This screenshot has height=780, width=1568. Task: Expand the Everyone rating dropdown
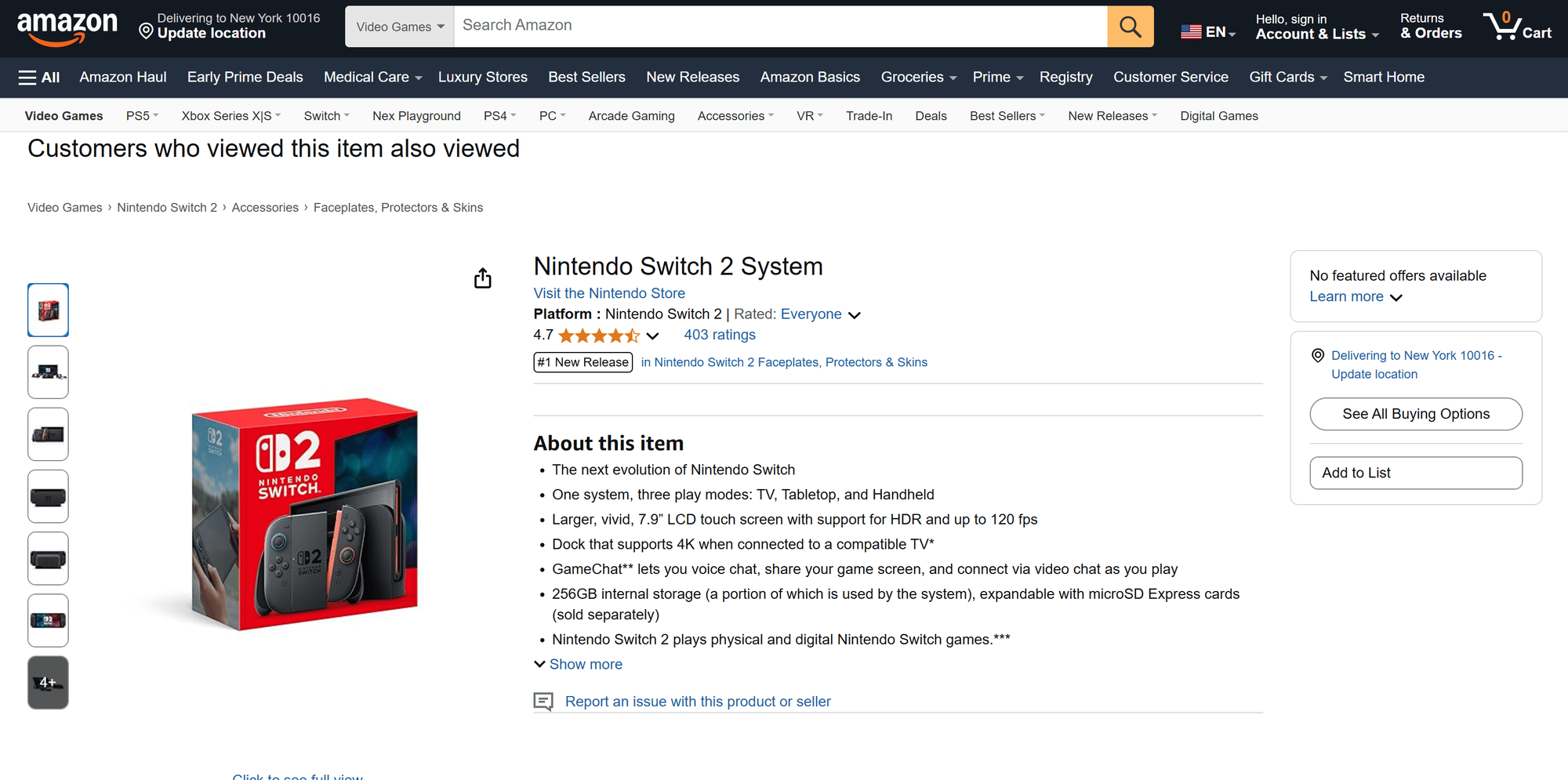click(x=855, y=314)
